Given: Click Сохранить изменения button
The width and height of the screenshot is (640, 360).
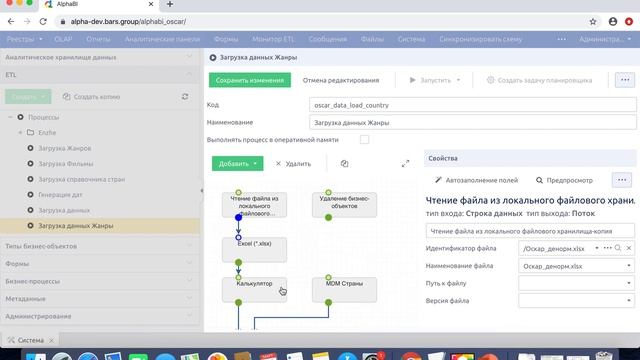Looking at the screenshot, I should (250, 80).
